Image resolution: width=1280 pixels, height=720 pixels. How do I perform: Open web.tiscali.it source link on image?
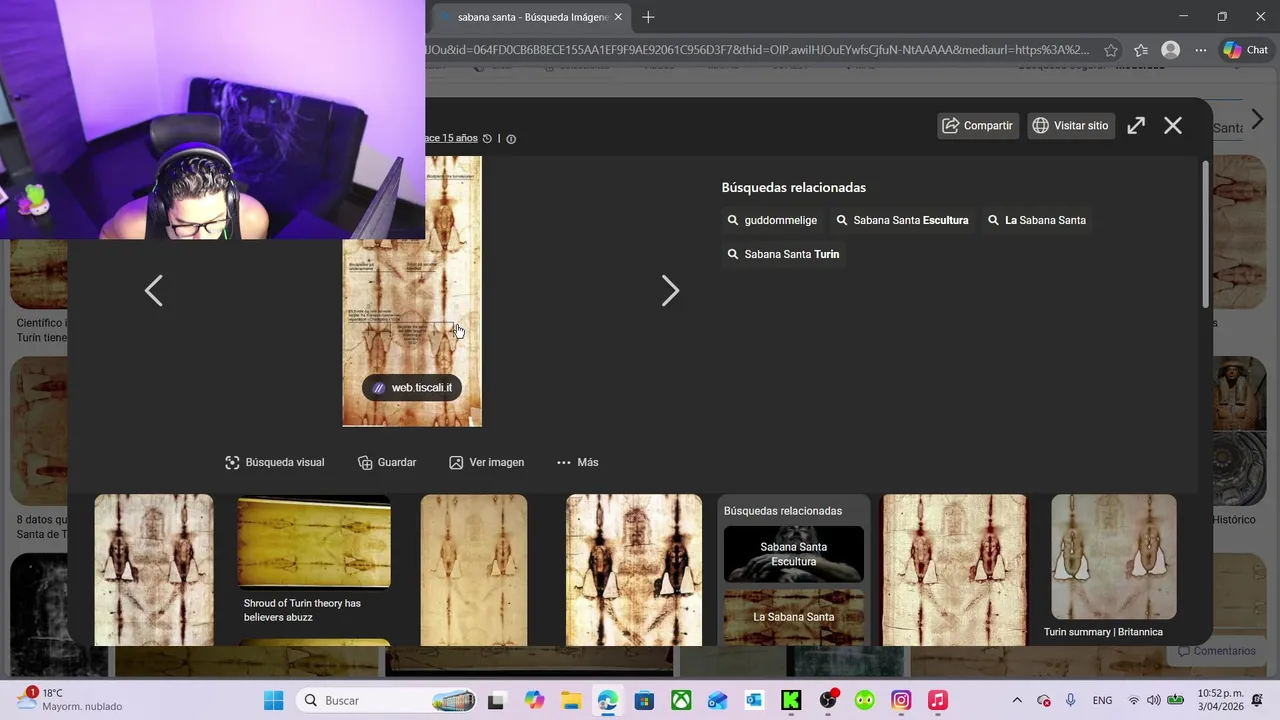412,388
